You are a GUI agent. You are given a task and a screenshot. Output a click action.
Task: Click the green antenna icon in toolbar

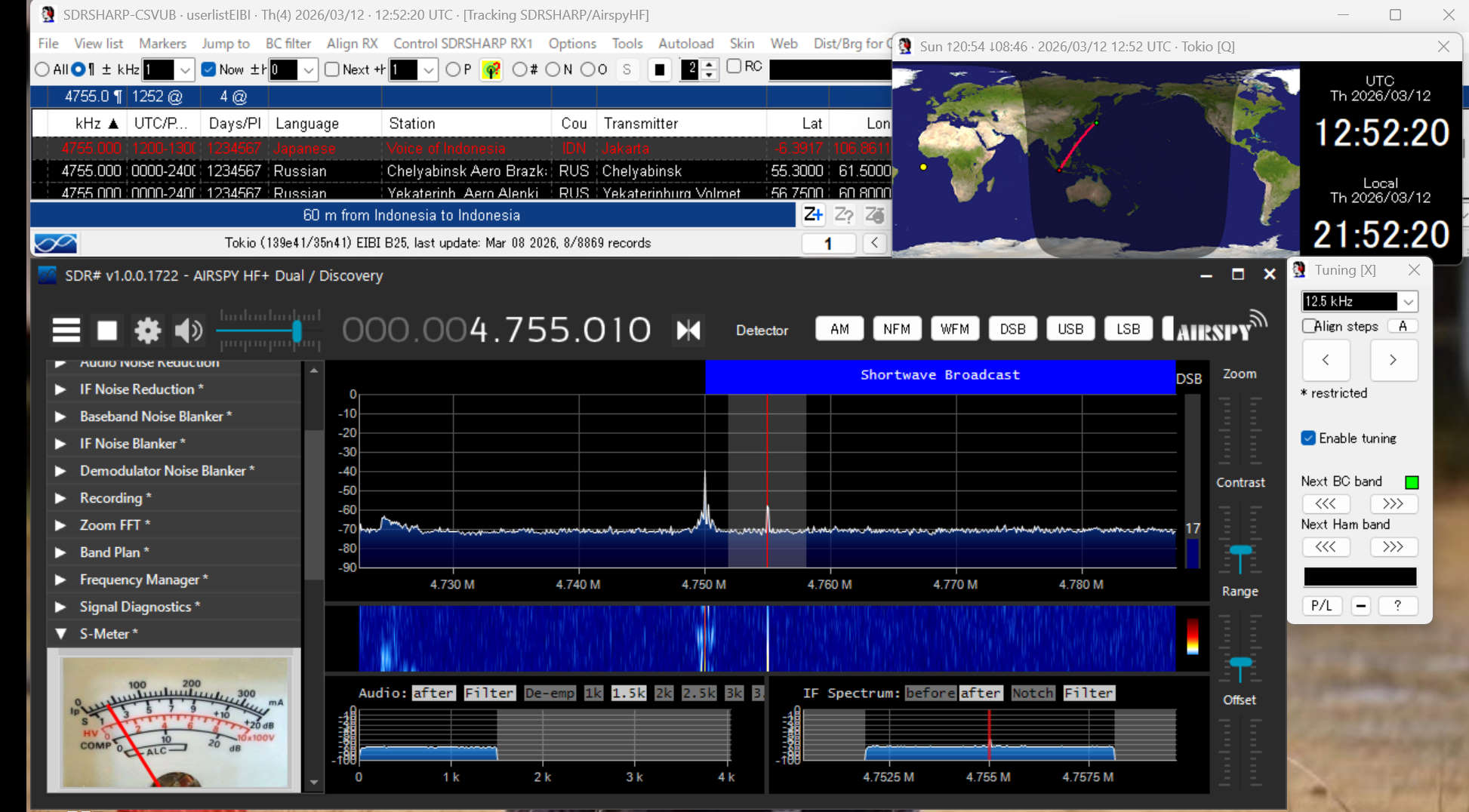pyautogui.click(x=491, y=70)
